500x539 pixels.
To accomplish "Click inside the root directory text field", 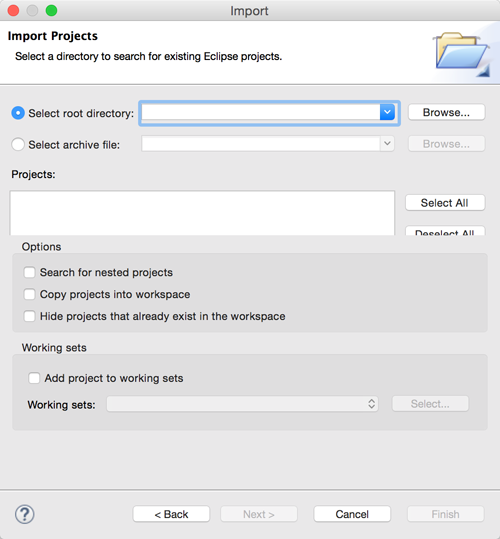I will pyautogui.click(x=260, y=112).
